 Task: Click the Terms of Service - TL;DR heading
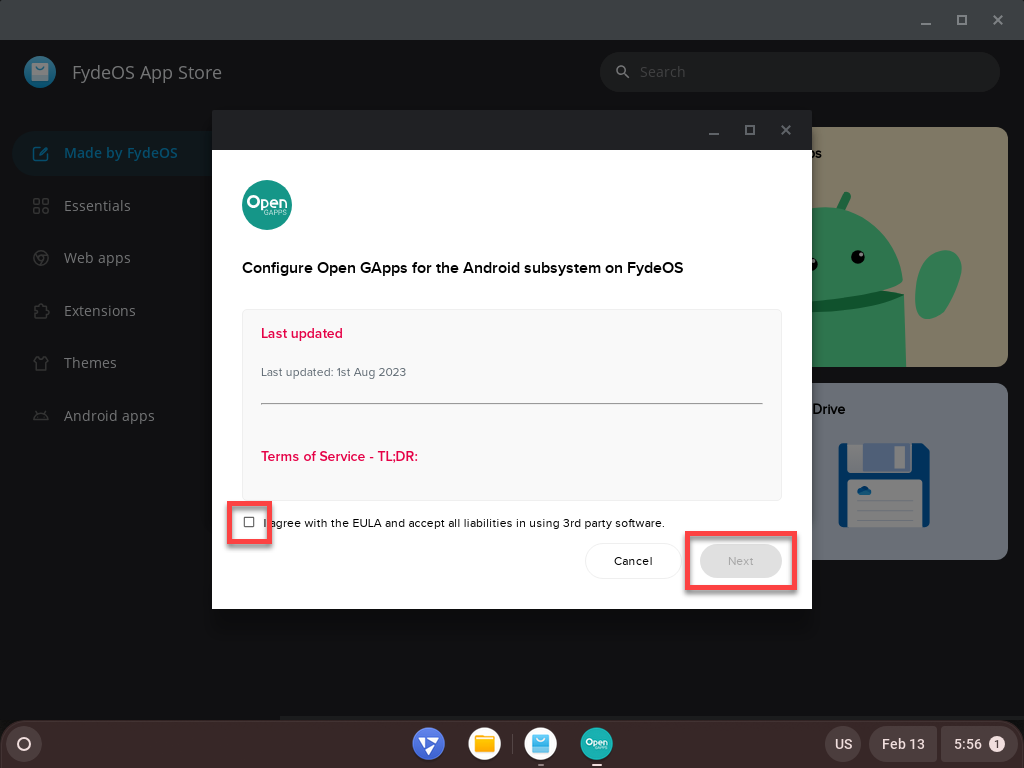click(339, 456)
